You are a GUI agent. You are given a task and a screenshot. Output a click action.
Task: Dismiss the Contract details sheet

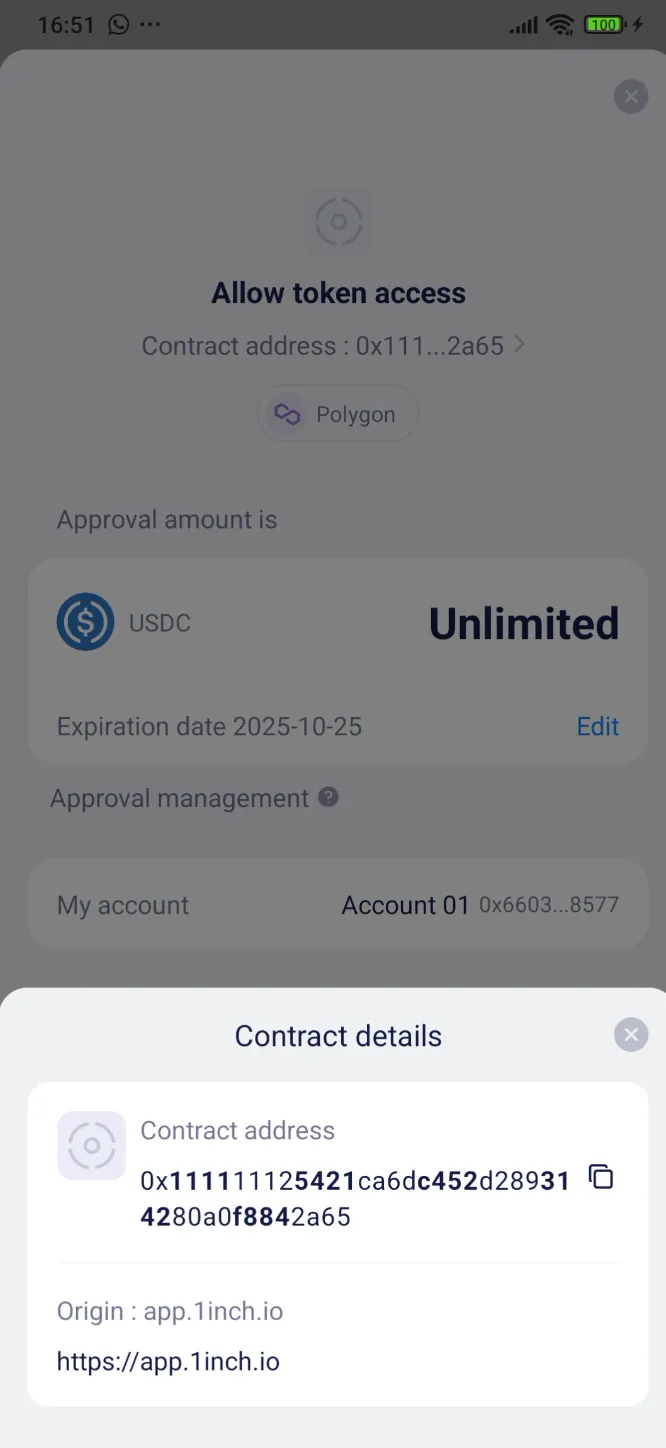click(x=631, y=1035)
